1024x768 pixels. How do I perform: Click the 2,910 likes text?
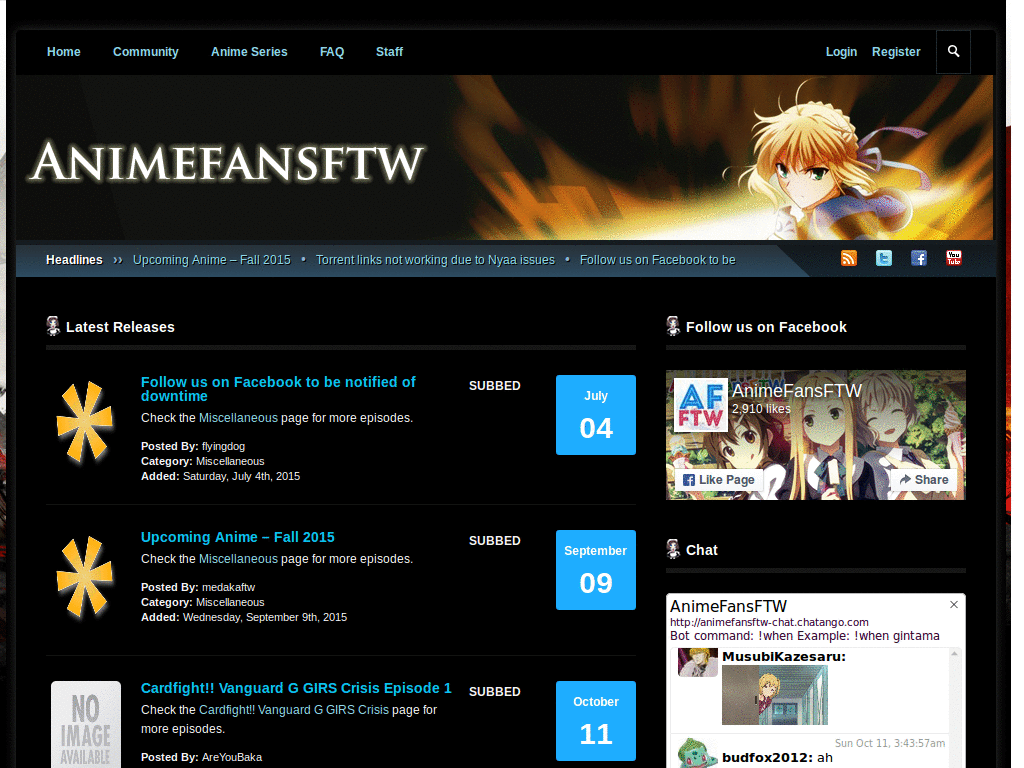(x=761, y=409)
